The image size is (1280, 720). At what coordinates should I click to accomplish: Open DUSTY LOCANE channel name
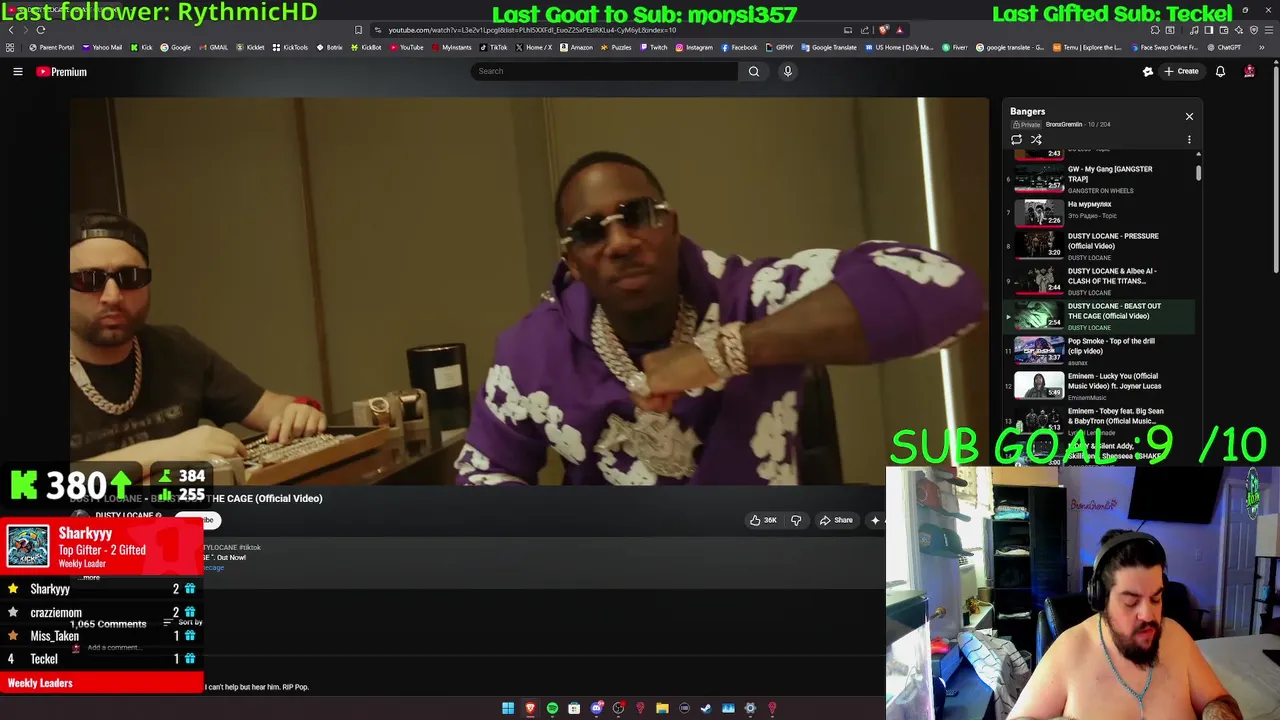(x=124, y=515)
